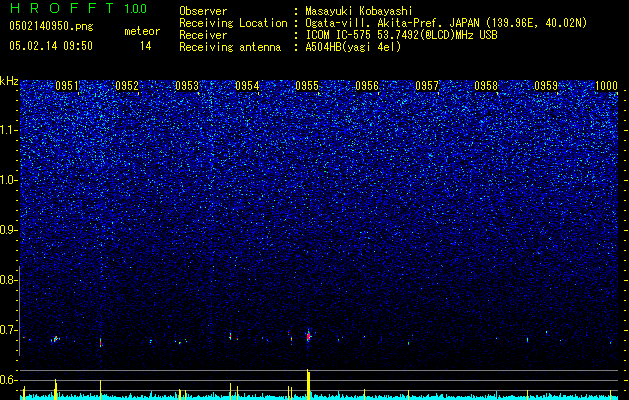Click the date stamp 05.02.14 09:50
This screenshot has width=629, height=400.
pos(51,46)
